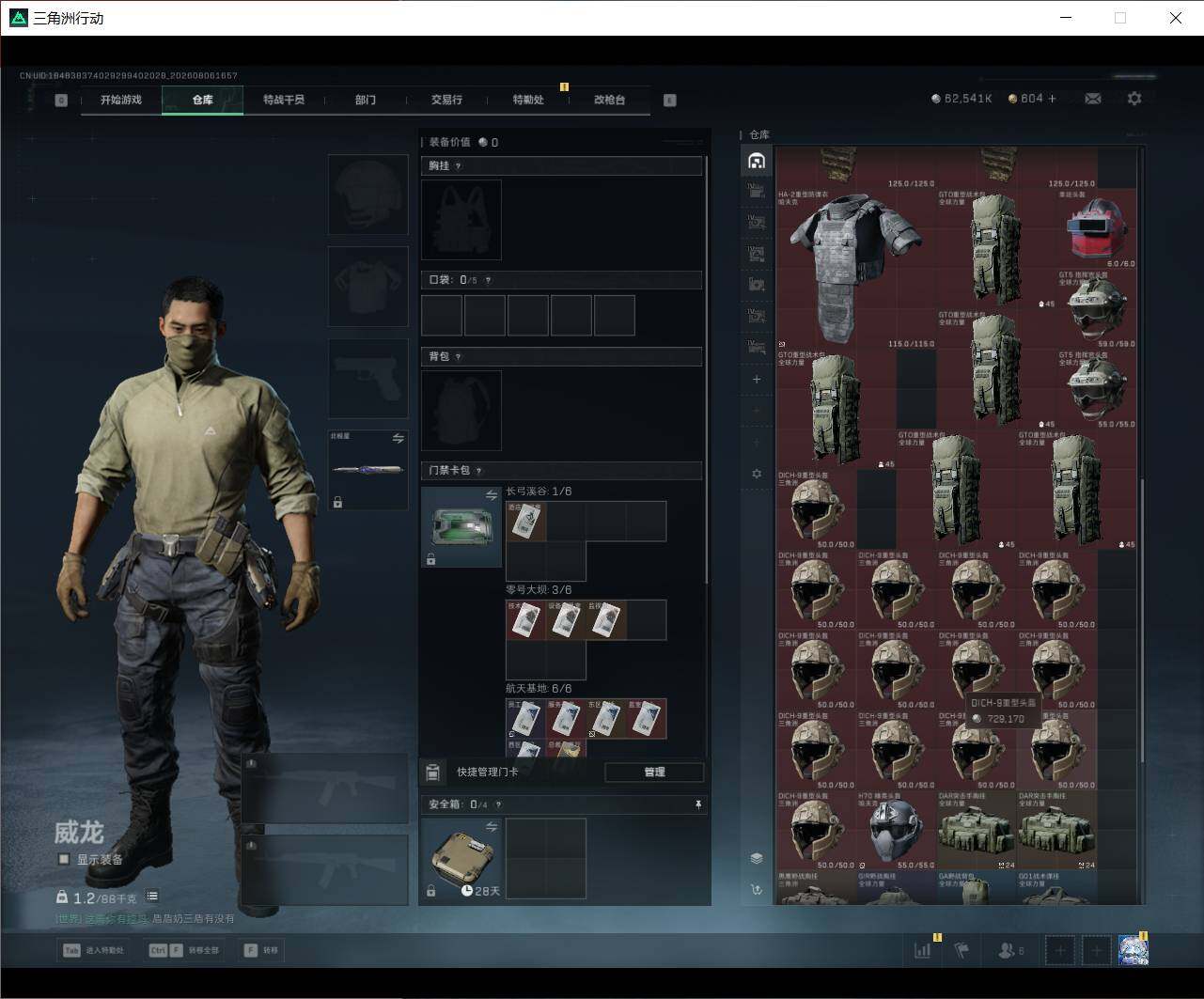The width and height of the screenshot is (1204, 999).
Task: Click the 转移 F button
Action: click(261, 950)
